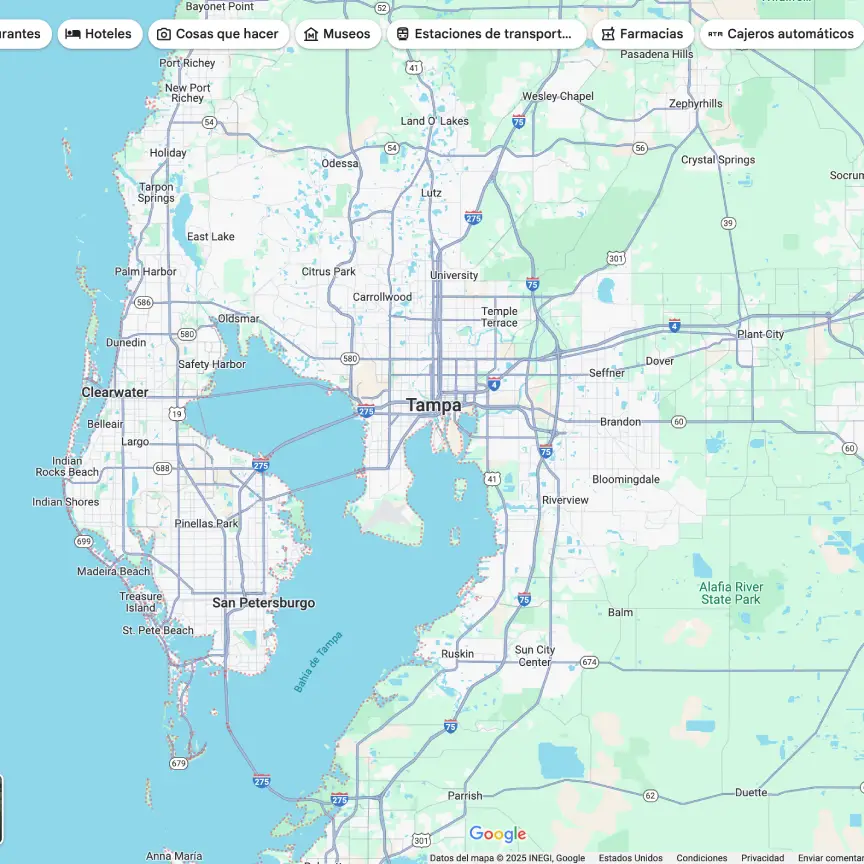Click the Crystal Springs label
The image size is (864, 864).
click(718, 160)
